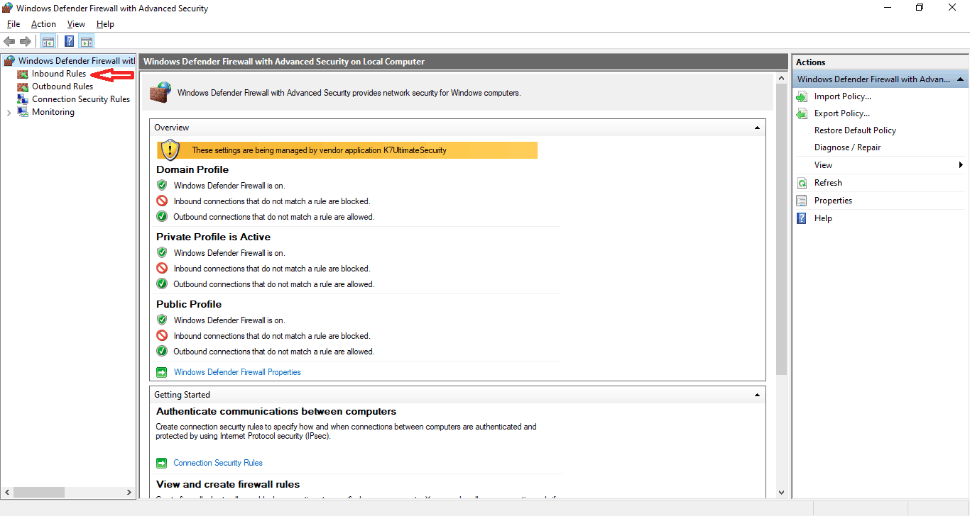Select the Windows Defender Firewall root node
This screenshot has height=516, width=970.
click(x=76, y=61)
